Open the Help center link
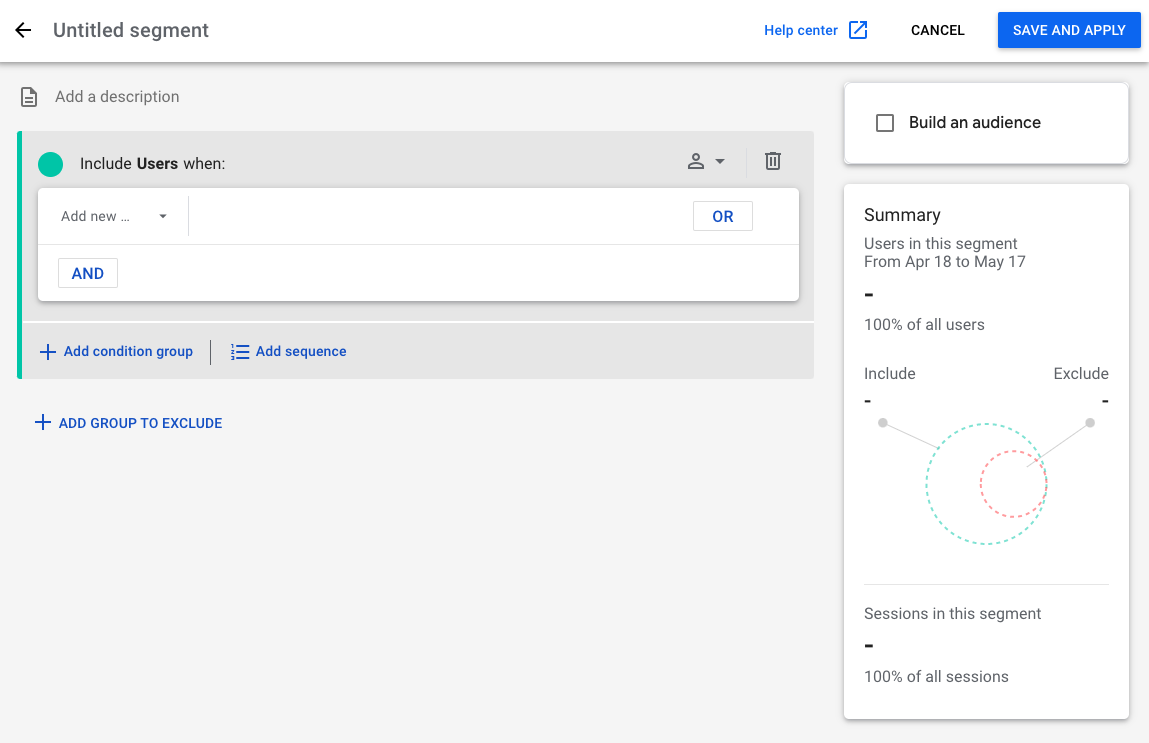 coord(800,30)
